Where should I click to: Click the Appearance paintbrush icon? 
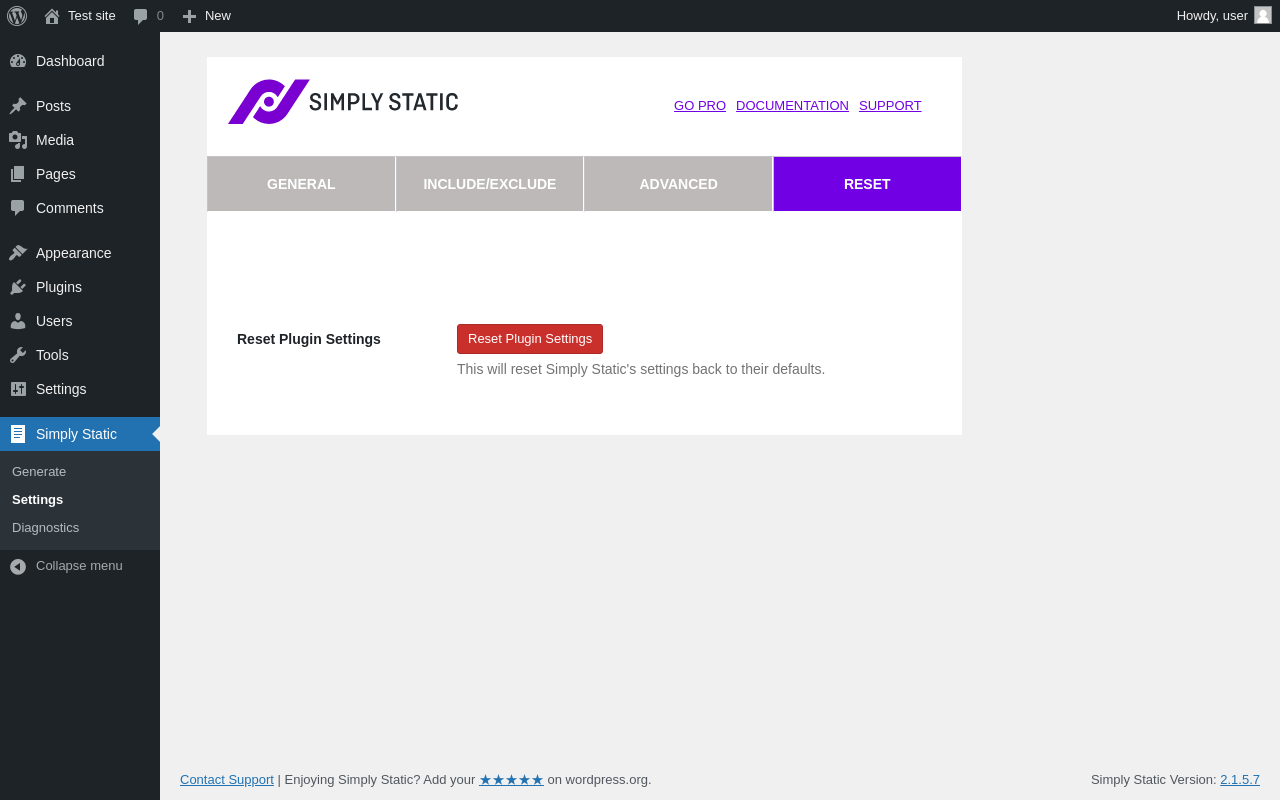click(x=18, y=253)
